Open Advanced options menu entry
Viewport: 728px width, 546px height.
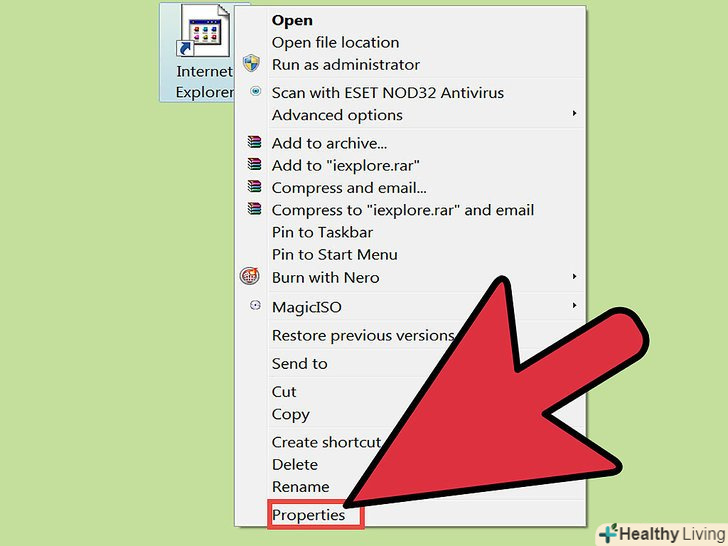click(x=337, y=115)
